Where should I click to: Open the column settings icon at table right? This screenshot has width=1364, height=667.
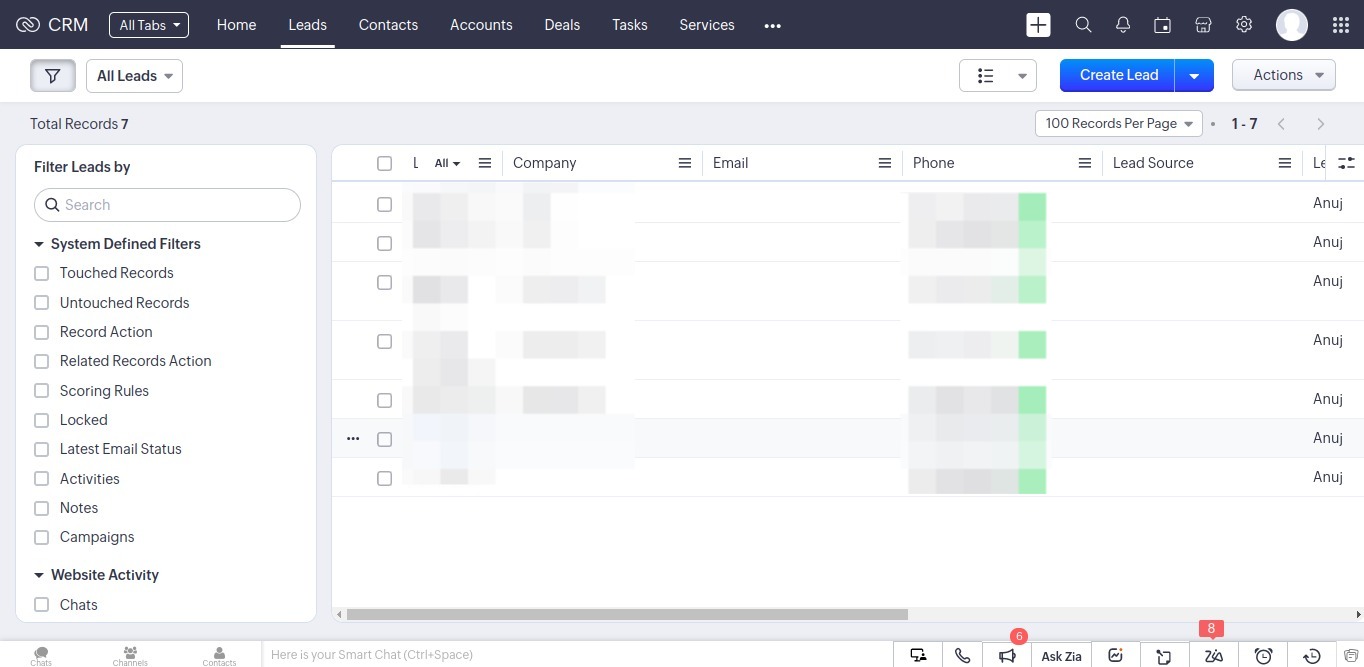(x=1347, y=163)
